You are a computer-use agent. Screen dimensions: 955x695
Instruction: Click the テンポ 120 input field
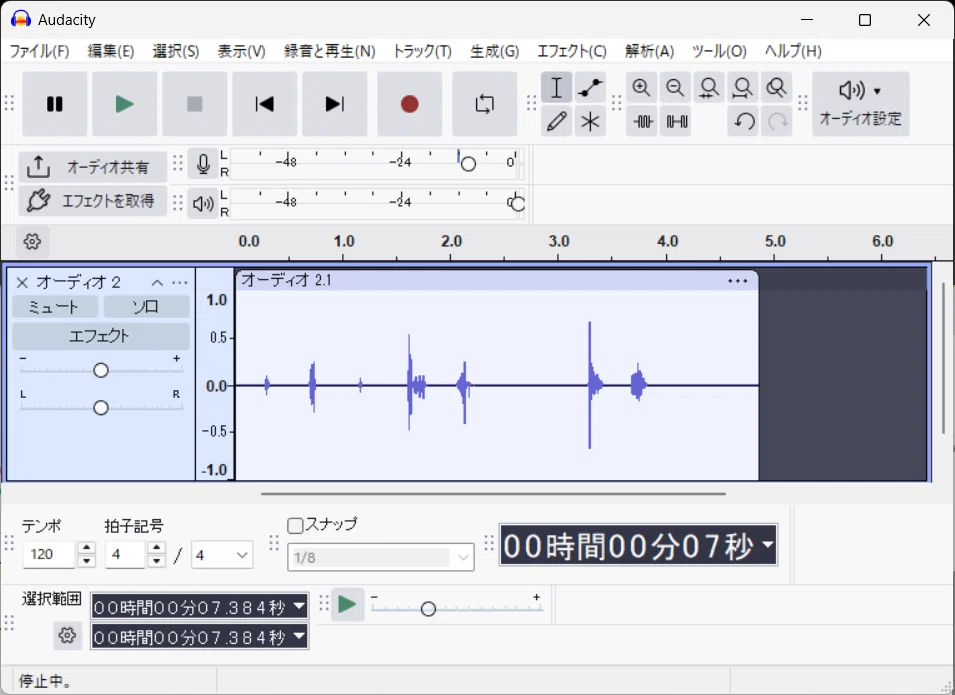49,554
